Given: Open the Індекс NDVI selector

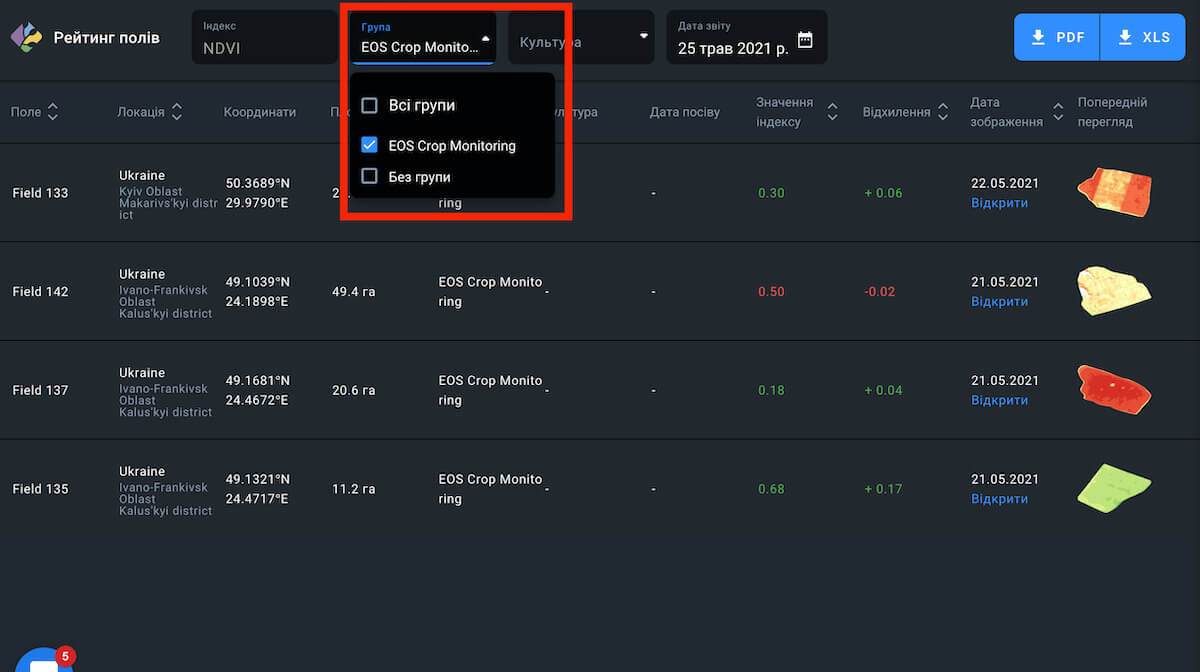Looking at the screenshot, I should [x=264, y=38].
